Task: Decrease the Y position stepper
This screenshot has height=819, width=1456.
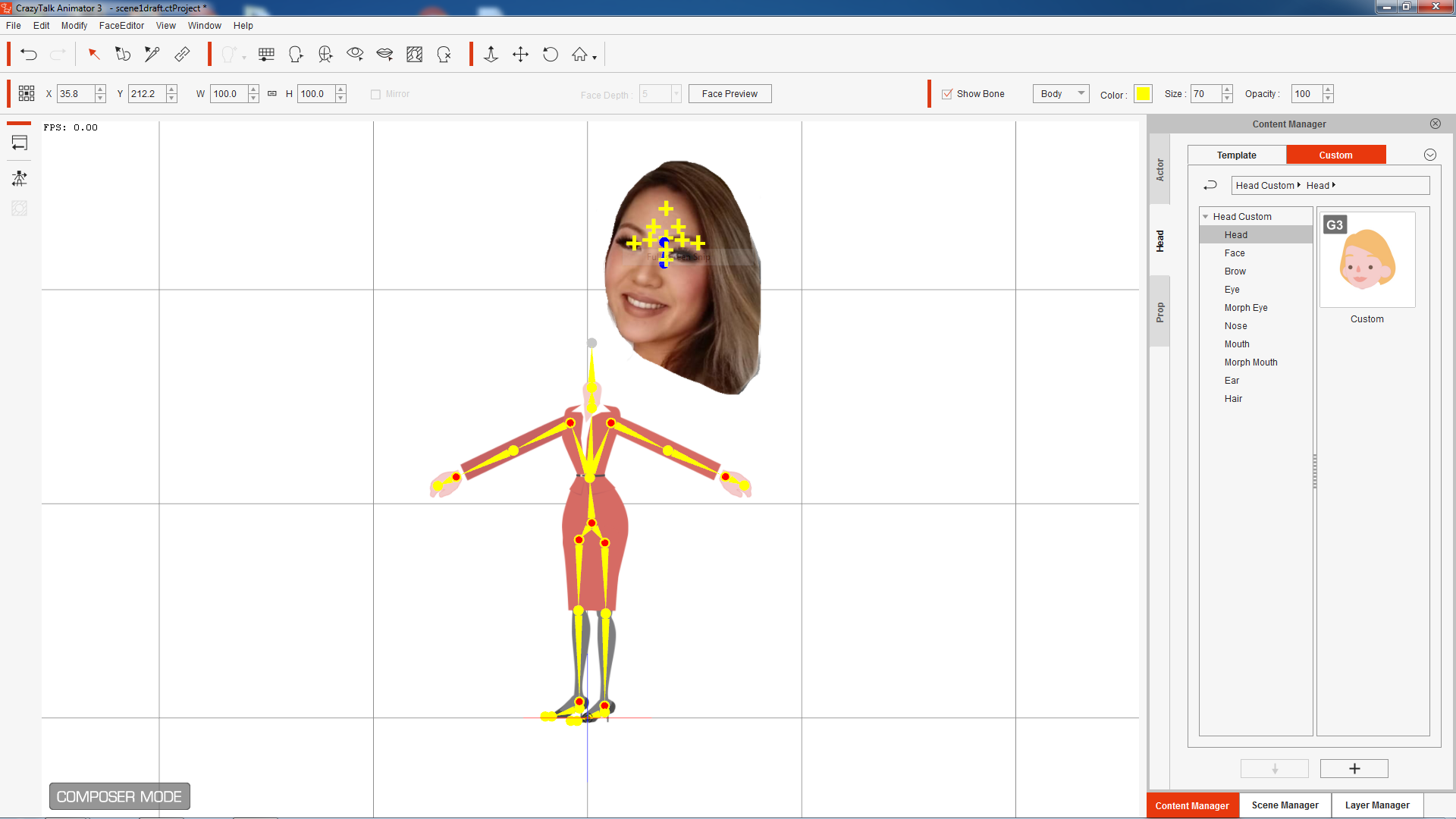Action: (x=171, y=98)
